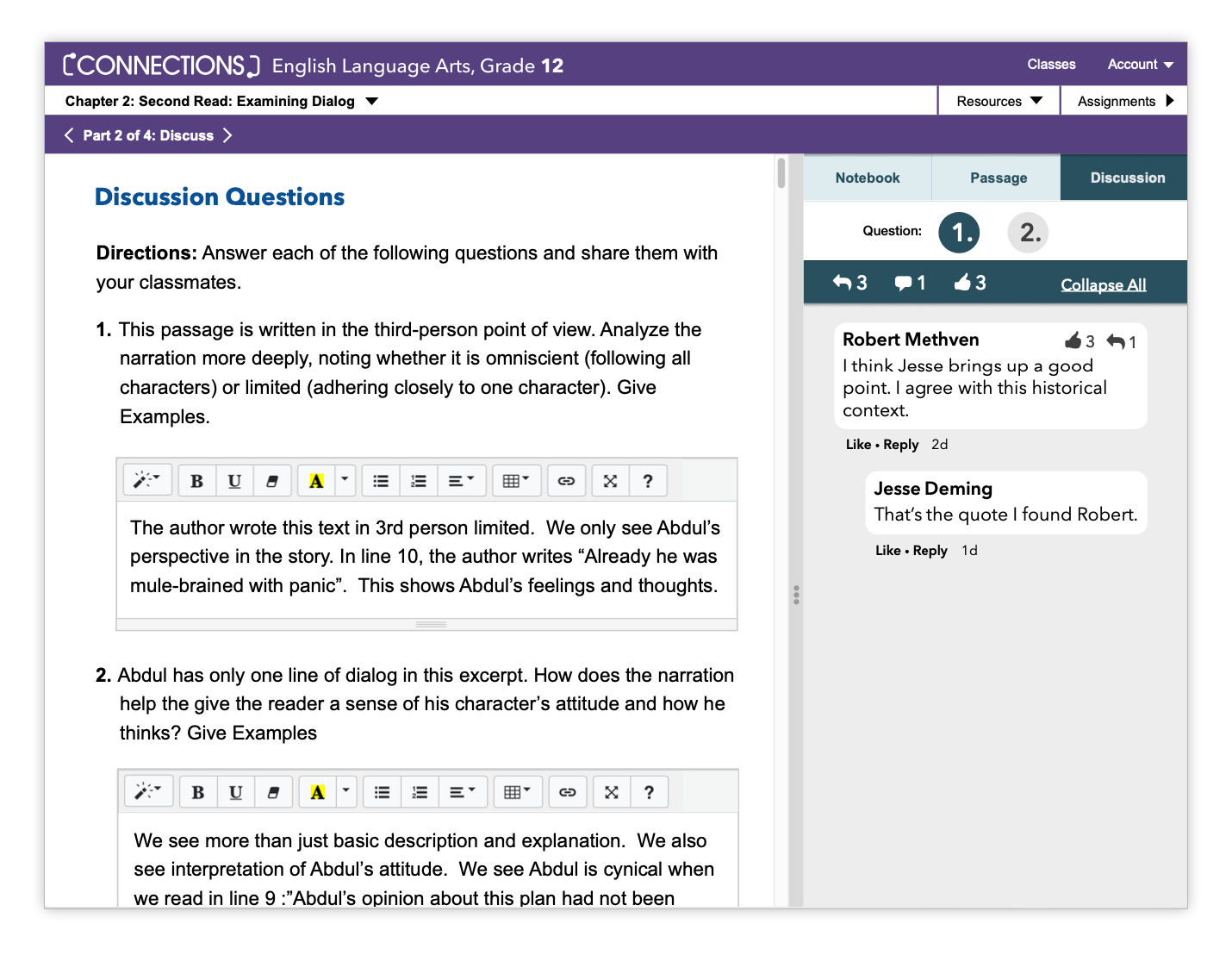Click insert link icon in question 2 editor

(x=568, y=791)
